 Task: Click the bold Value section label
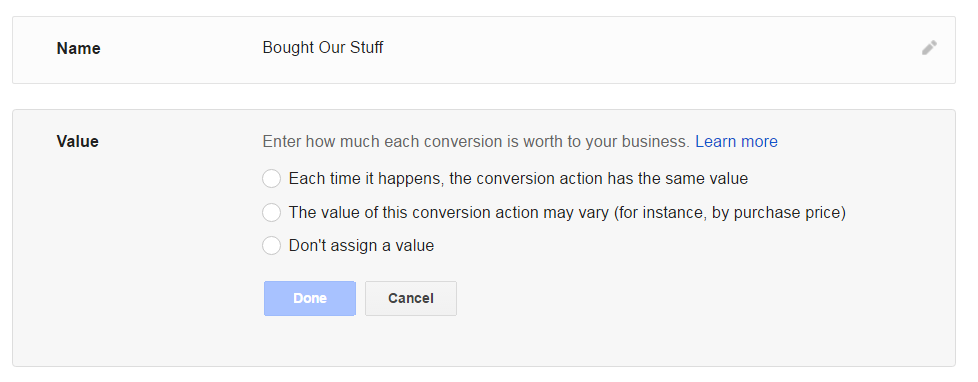pos(77,142)
